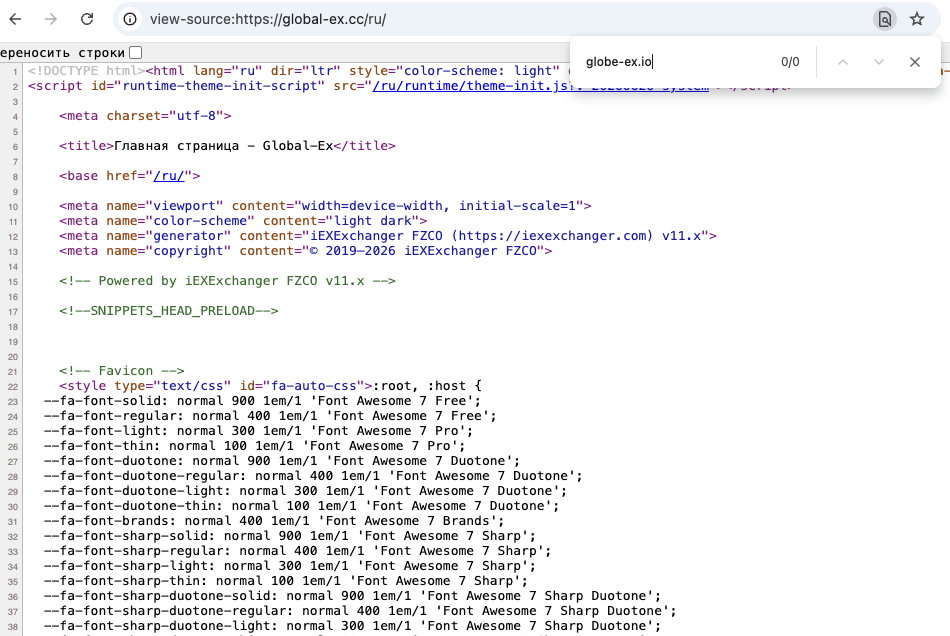Click the --fa-font-sharp-duotone-solid declaration
The height and width of the screenshot is (636, 950).
352,596
